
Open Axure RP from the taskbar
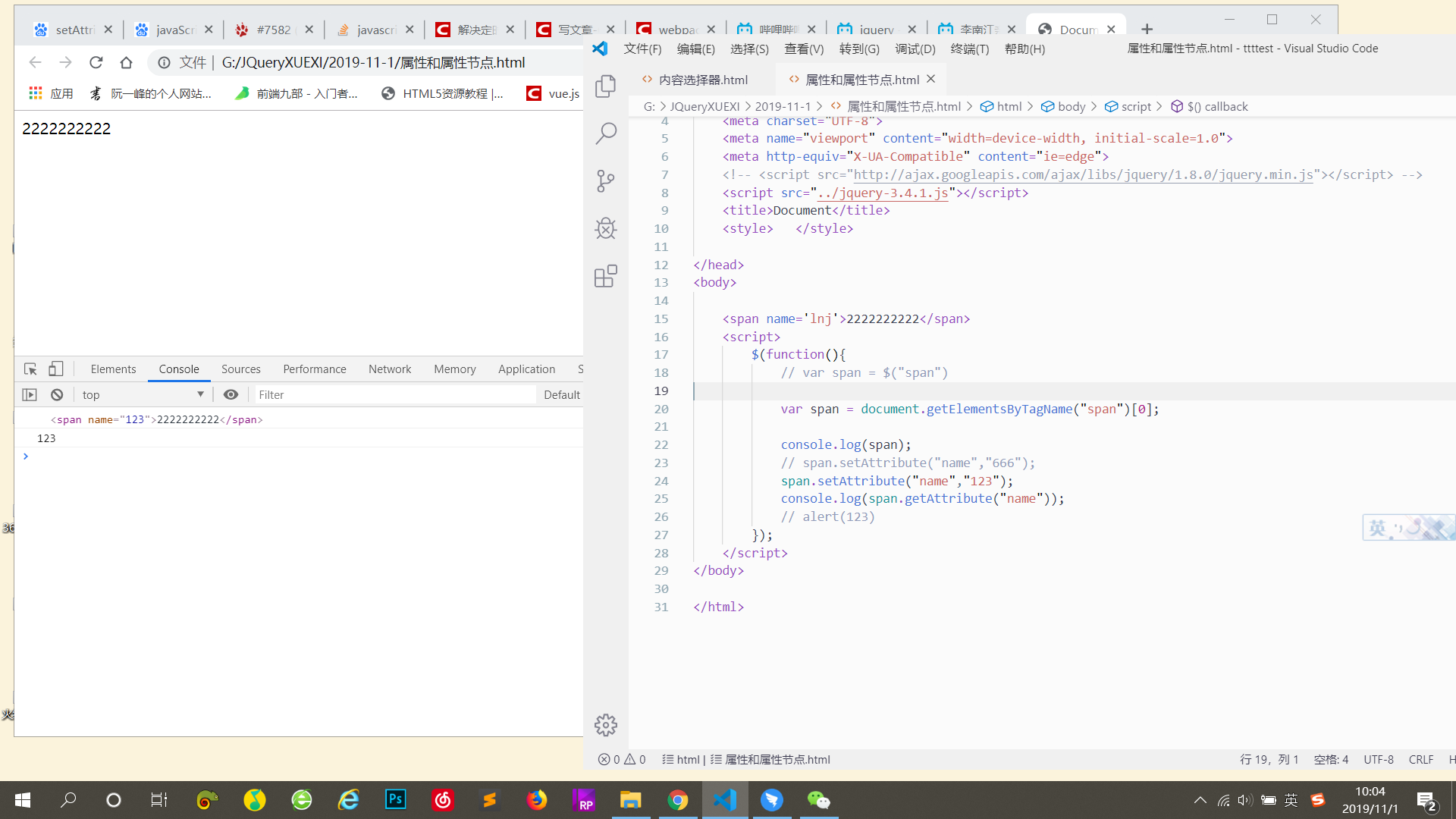click(584, 800)
